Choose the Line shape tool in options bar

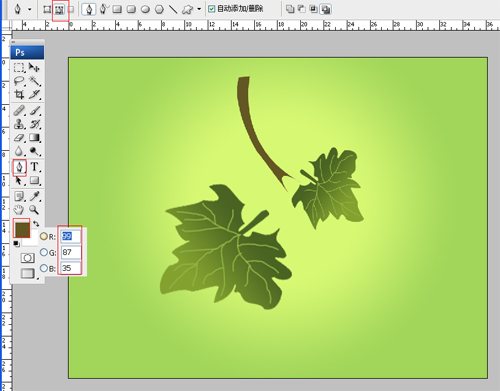[173, 9]
